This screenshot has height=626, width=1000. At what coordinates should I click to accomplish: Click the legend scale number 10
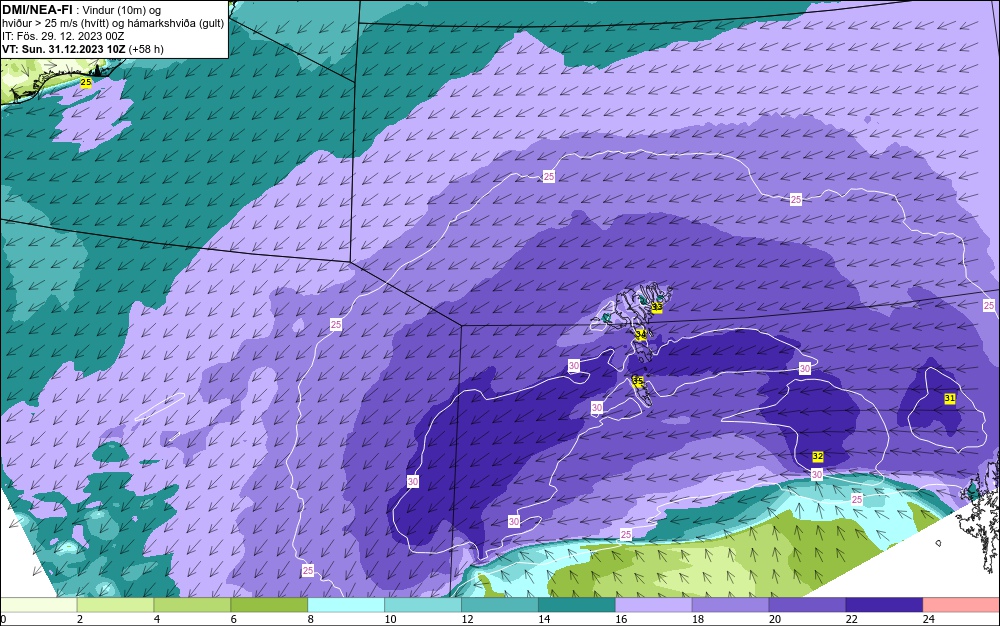click(390, 619)
